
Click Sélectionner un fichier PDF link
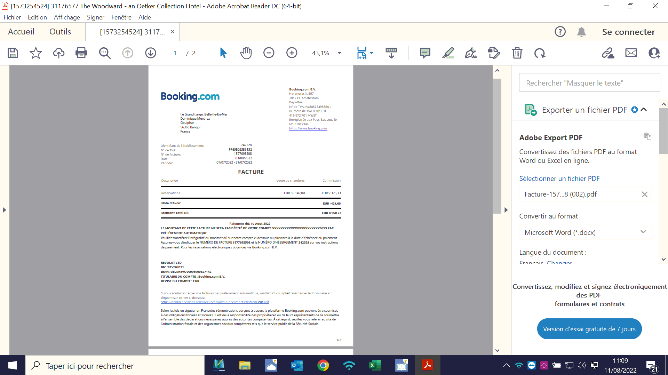(559, 179)
